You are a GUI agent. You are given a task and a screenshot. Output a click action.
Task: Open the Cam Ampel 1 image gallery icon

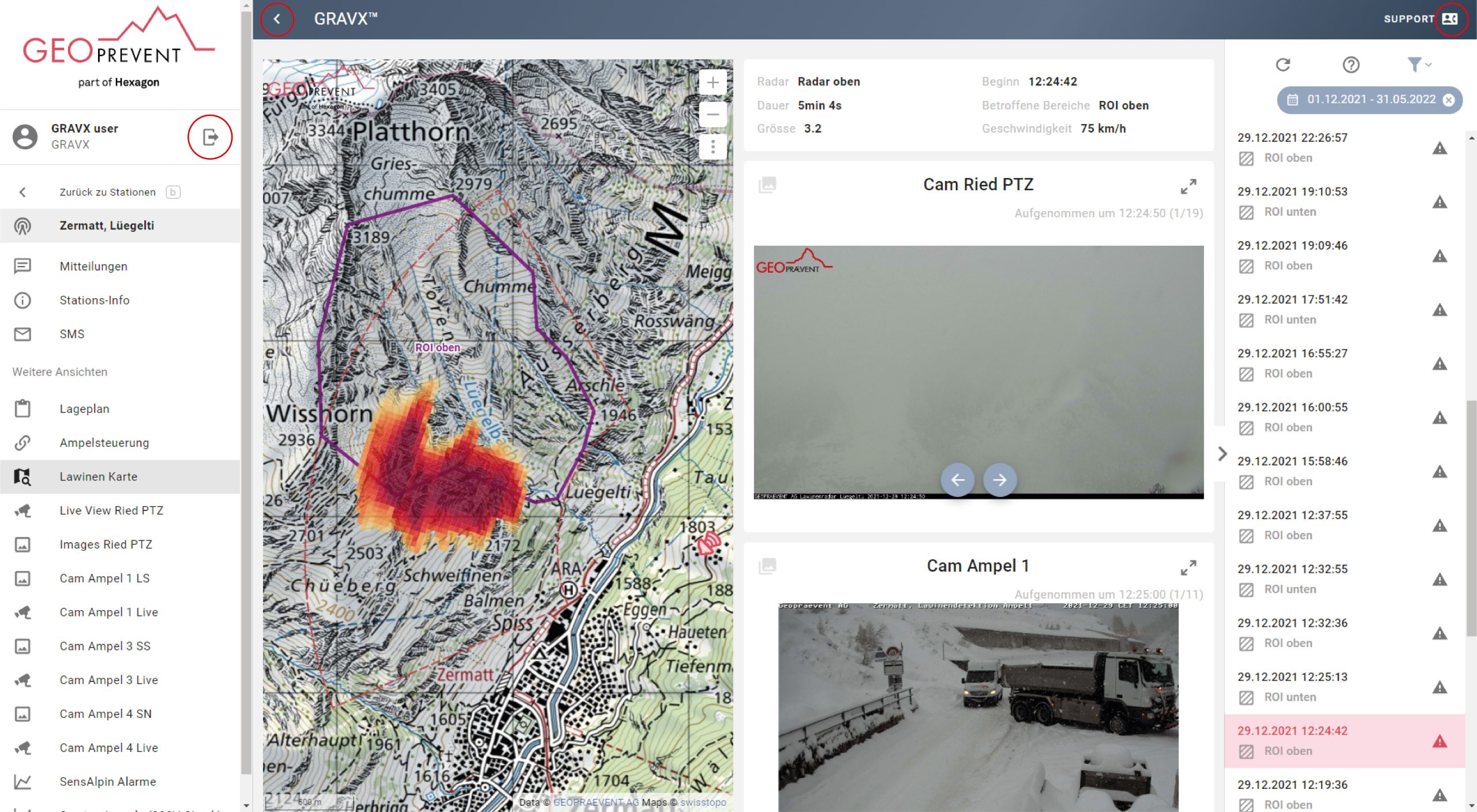767,566
